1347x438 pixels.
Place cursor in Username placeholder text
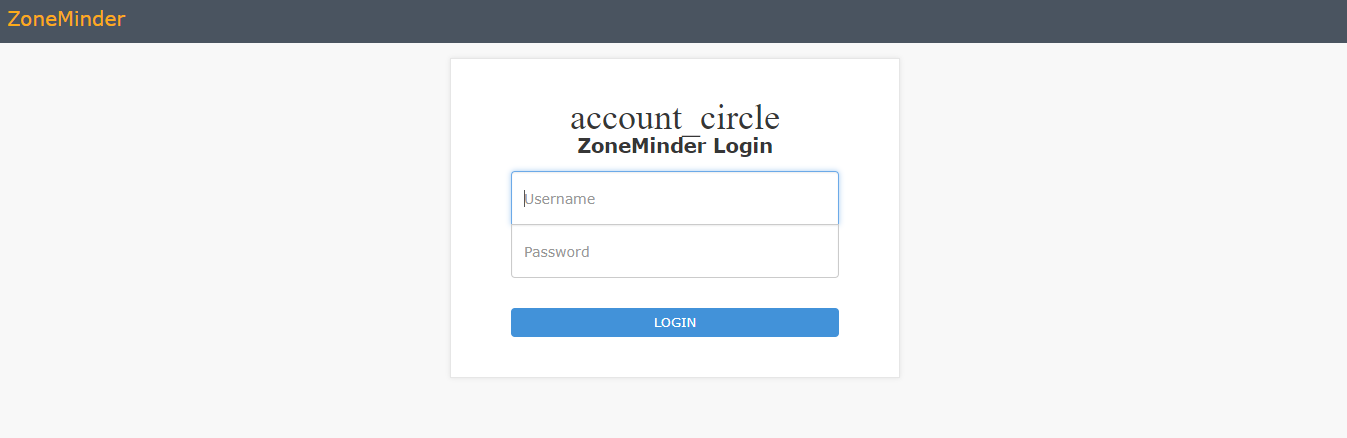[x=560, y=199]
